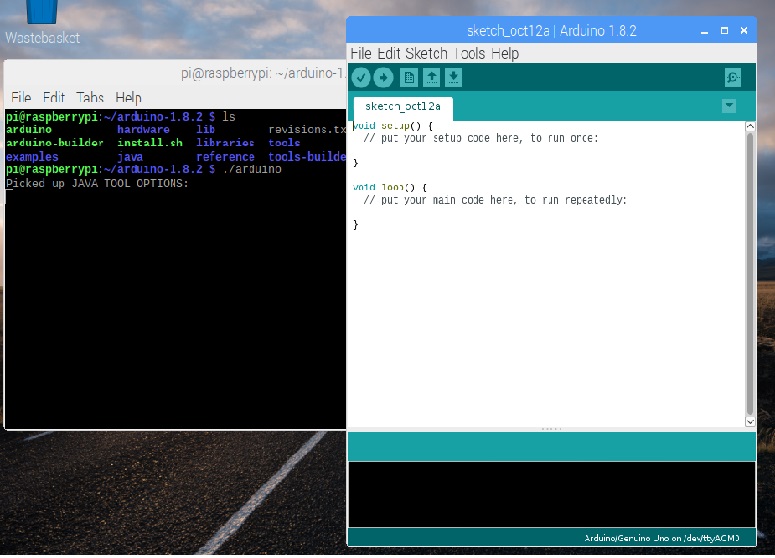This screenshot has width=775, height=558.
Task: Click 'install.sh' in terminal listing
Action: (150, 143)
